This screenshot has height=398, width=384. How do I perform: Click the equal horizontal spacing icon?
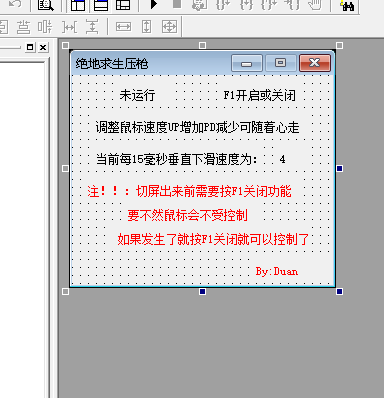click(x=69, y=27)
